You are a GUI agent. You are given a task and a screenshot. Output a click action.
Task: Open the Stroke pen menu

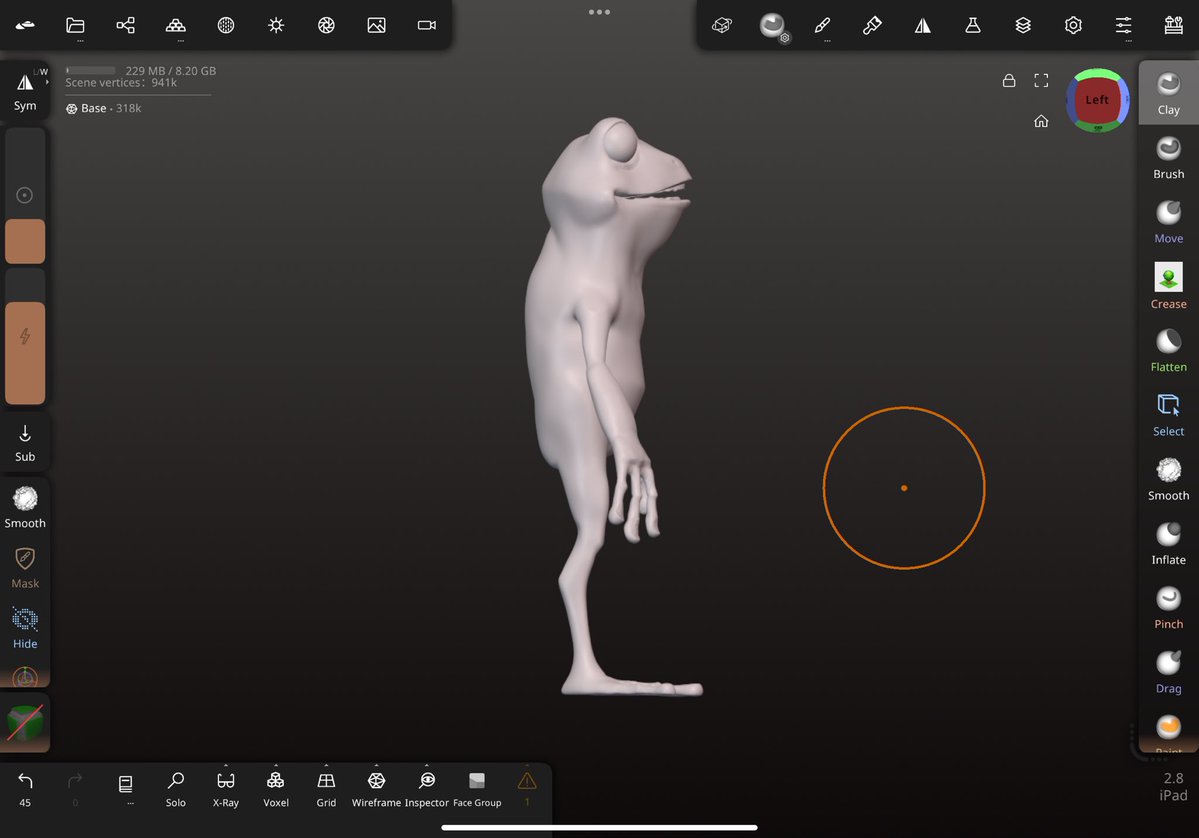[823, 25]
